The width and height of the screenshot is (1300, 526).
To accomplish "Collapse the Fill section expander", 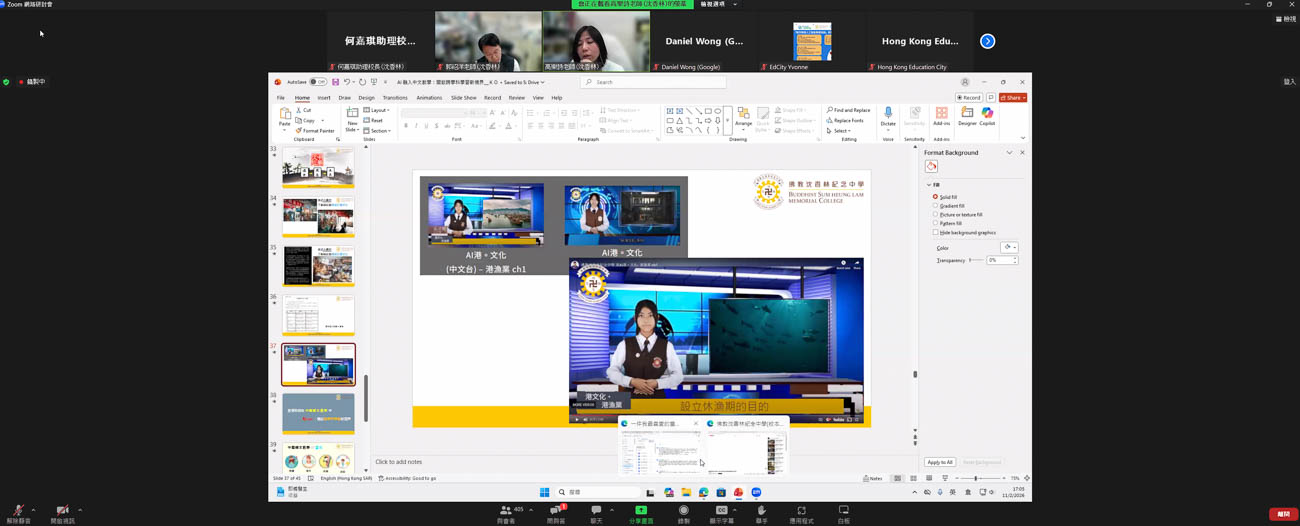I will click(x=929, y=185).
